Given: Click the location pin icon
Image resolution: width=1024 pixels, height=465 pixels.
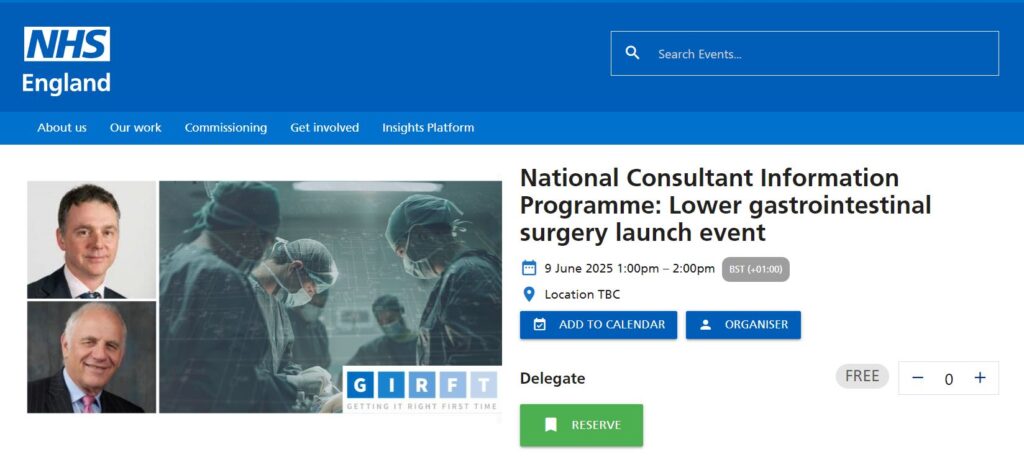Looking at the screenshot, I should pos(529,294).
